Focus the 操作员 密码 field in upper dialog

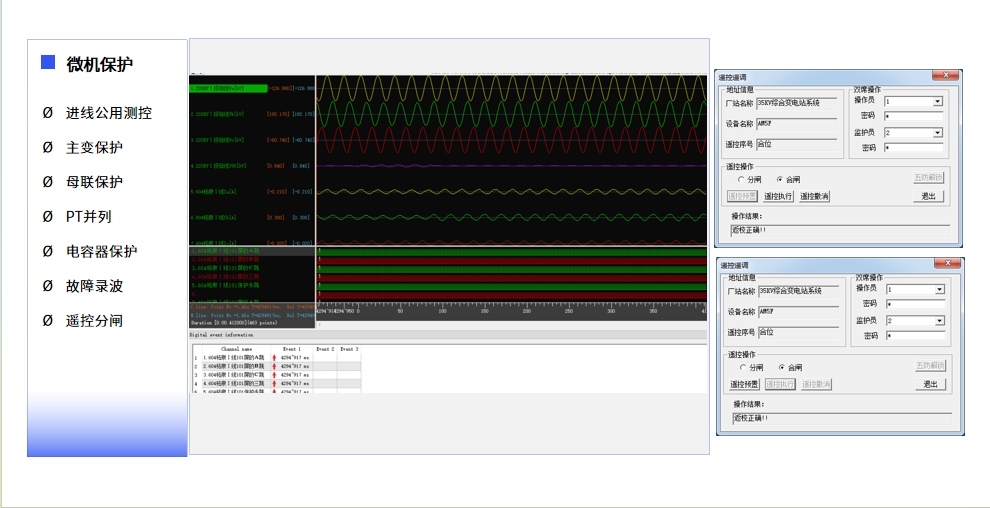(913, 116)
